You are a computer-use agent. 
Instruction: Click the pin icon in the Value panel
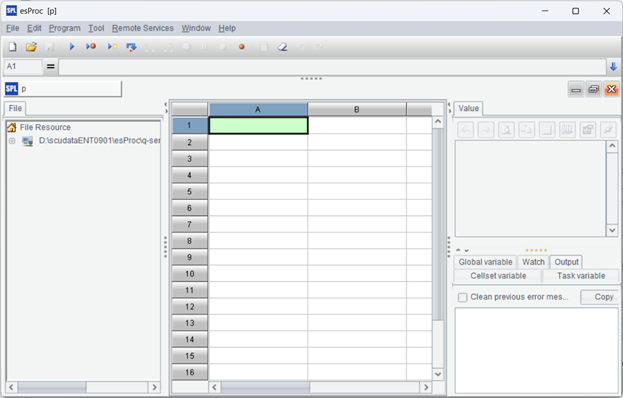click(608, 129)
